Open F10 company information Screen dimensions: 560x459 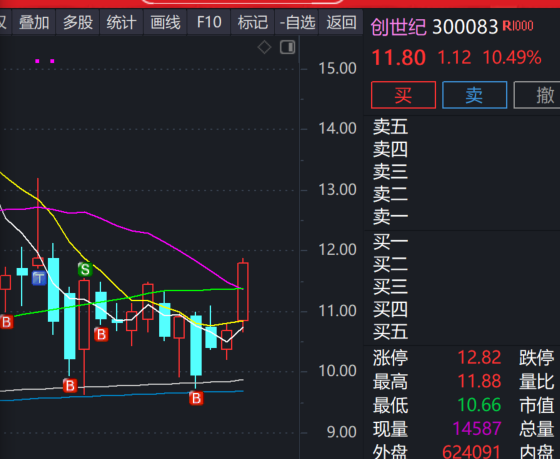coord(209,23)
